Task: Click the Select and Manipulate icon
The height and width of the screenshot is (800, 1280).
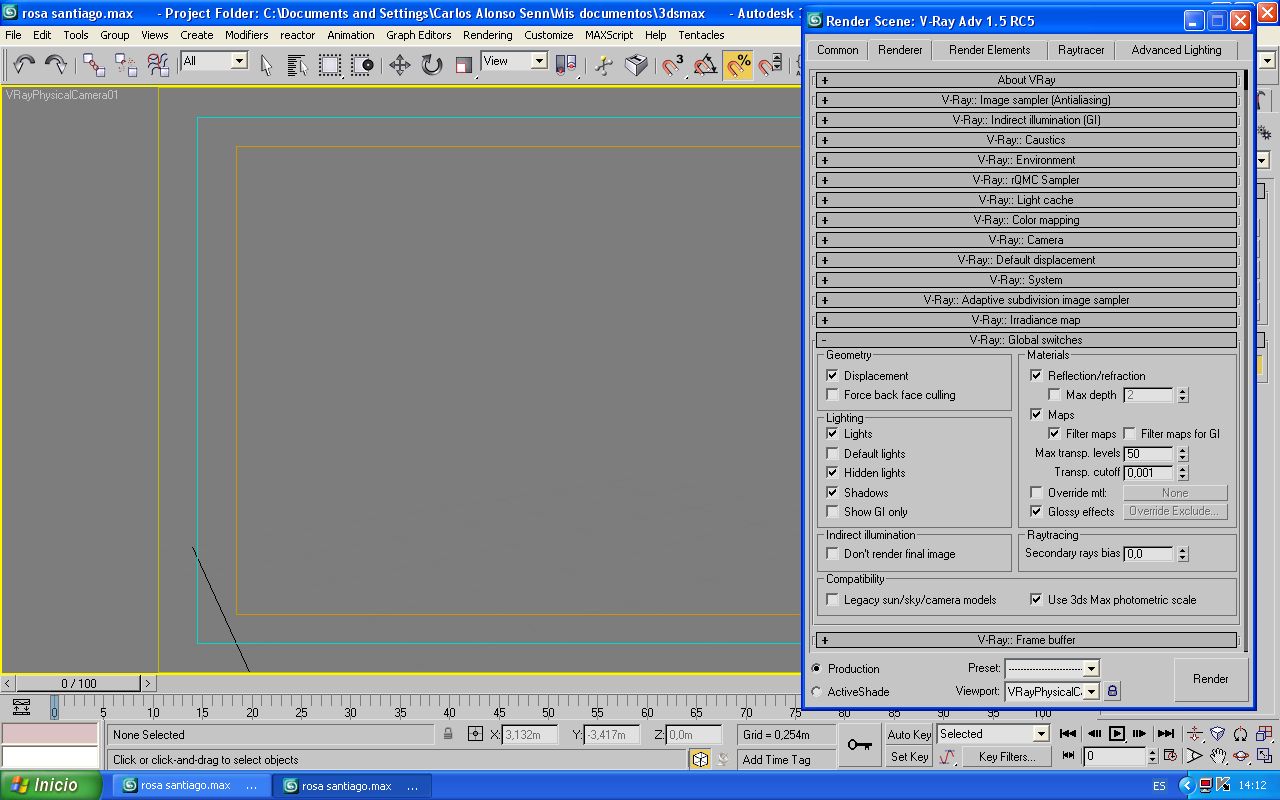Action: tap(604, 65)
